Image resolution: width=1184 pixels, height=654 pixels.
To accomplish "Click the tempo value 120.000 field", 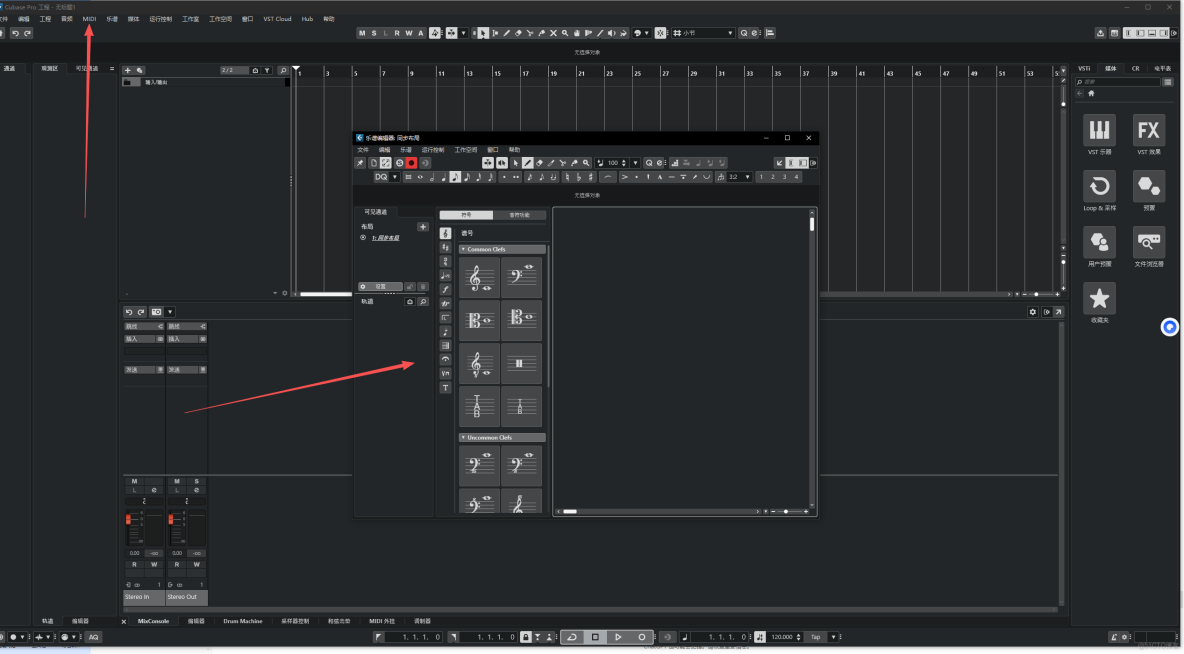I will [782, 637].
